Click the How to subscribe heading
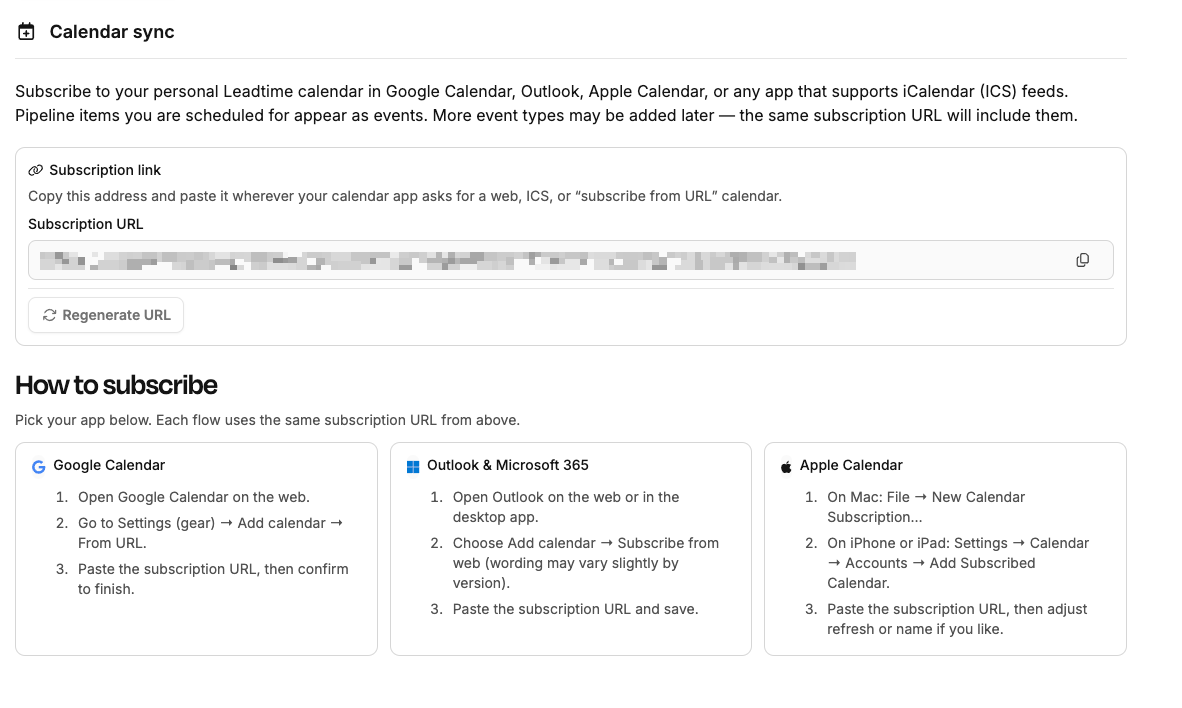 pyautogui.click(x=116, y=385)
